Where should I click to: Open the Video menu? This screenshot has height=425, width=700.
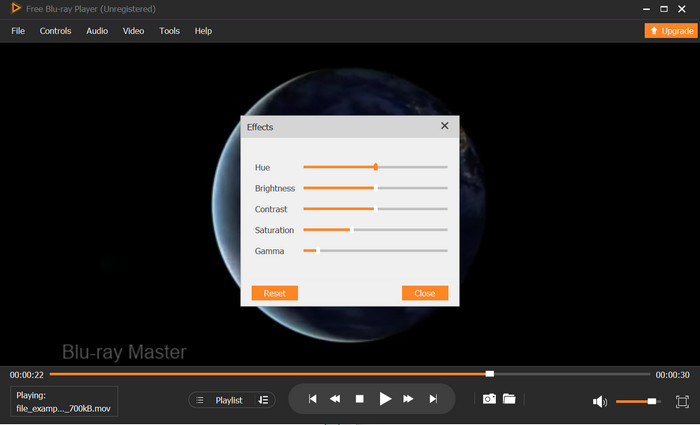point(133,31)
